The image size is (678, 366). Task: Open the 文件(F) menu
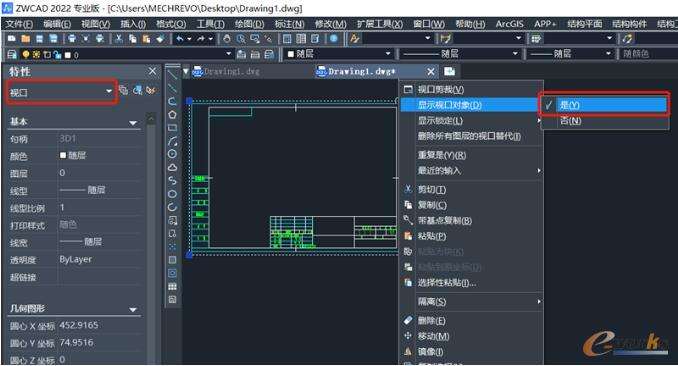coord(19,24)
